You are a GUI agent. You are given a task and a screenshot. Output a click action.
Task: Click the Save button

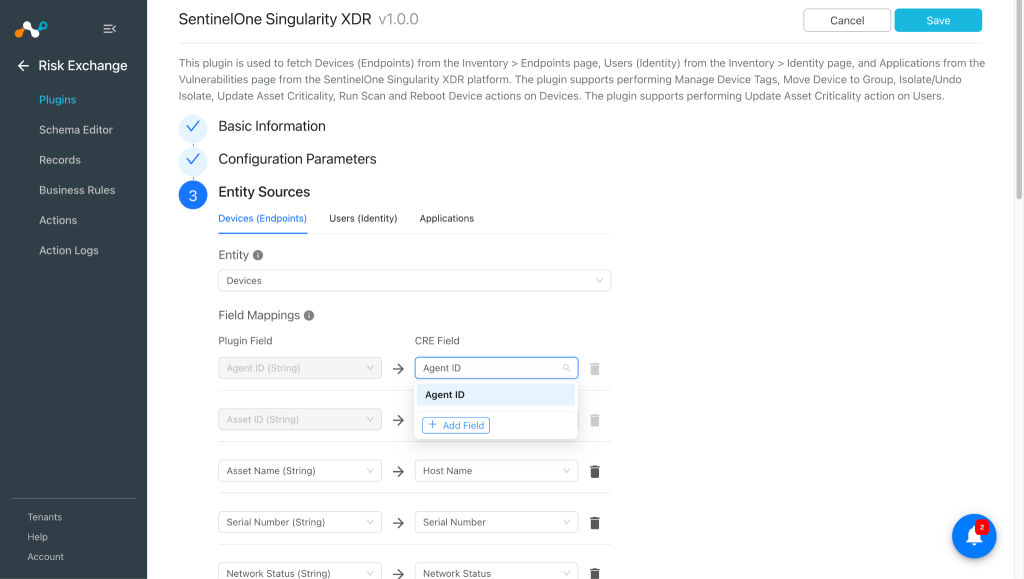(x=938, y=20)
